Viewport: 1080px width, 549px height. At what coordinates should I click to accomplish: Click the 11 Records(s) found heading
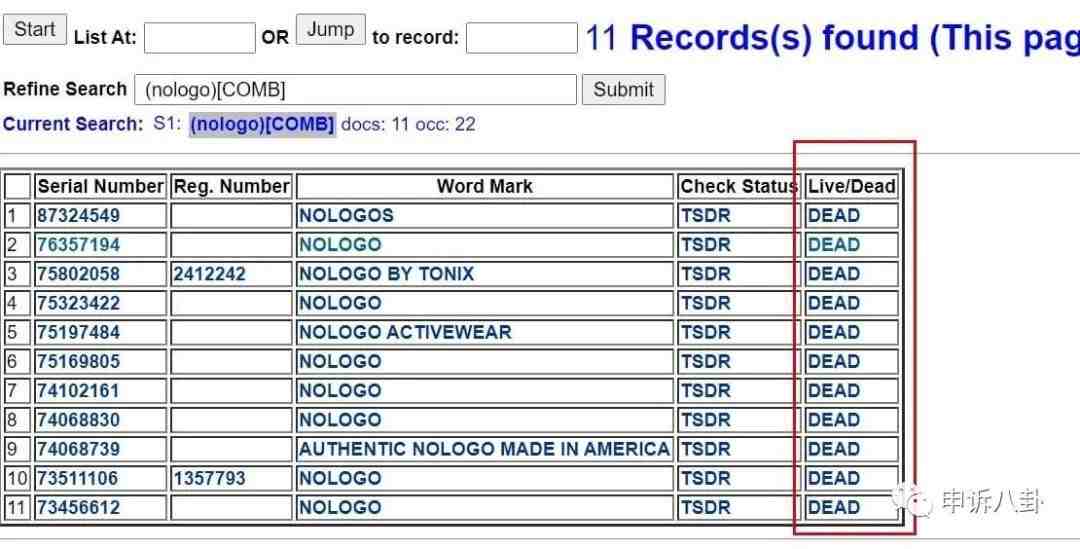tap(832, 37)
